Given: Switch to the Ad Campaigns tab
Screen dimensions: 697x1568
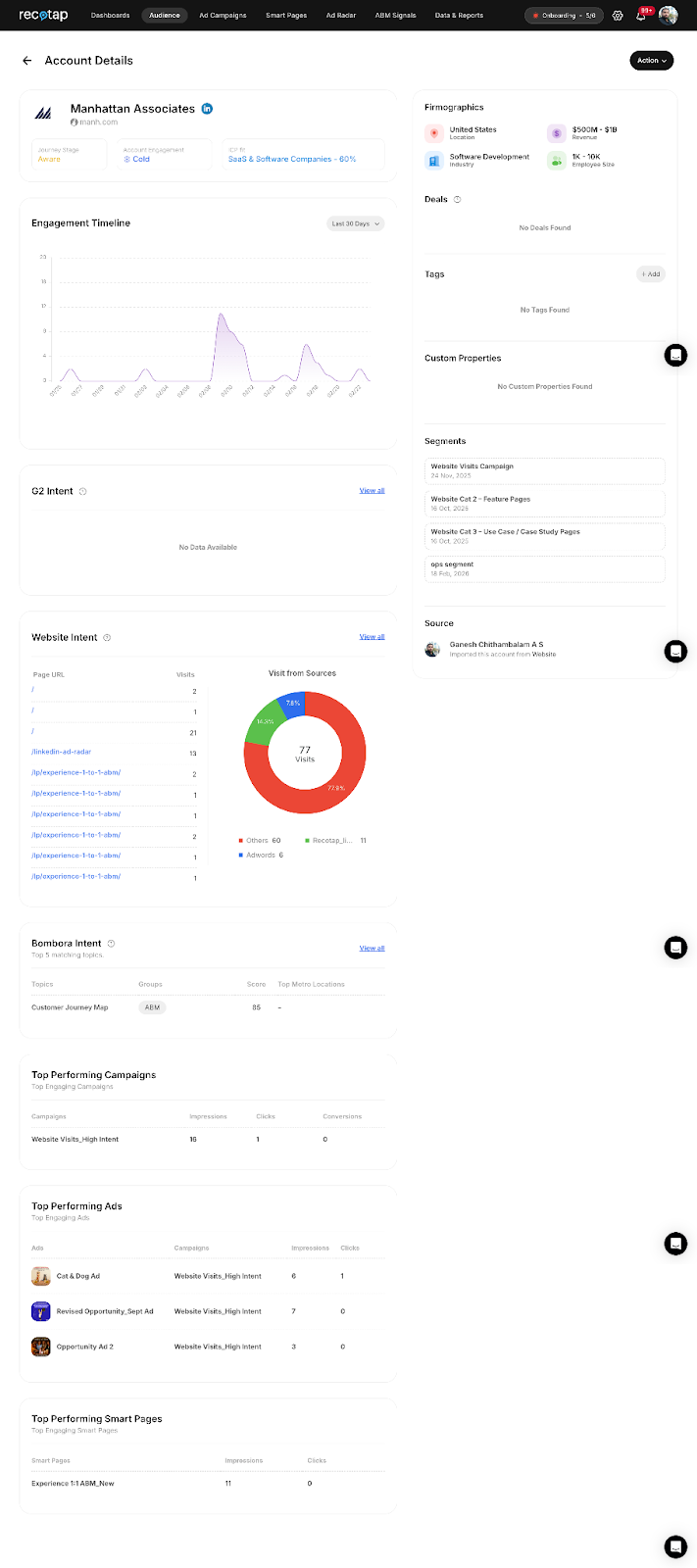Looking at the screenshot, I should [x=223, y=16].
